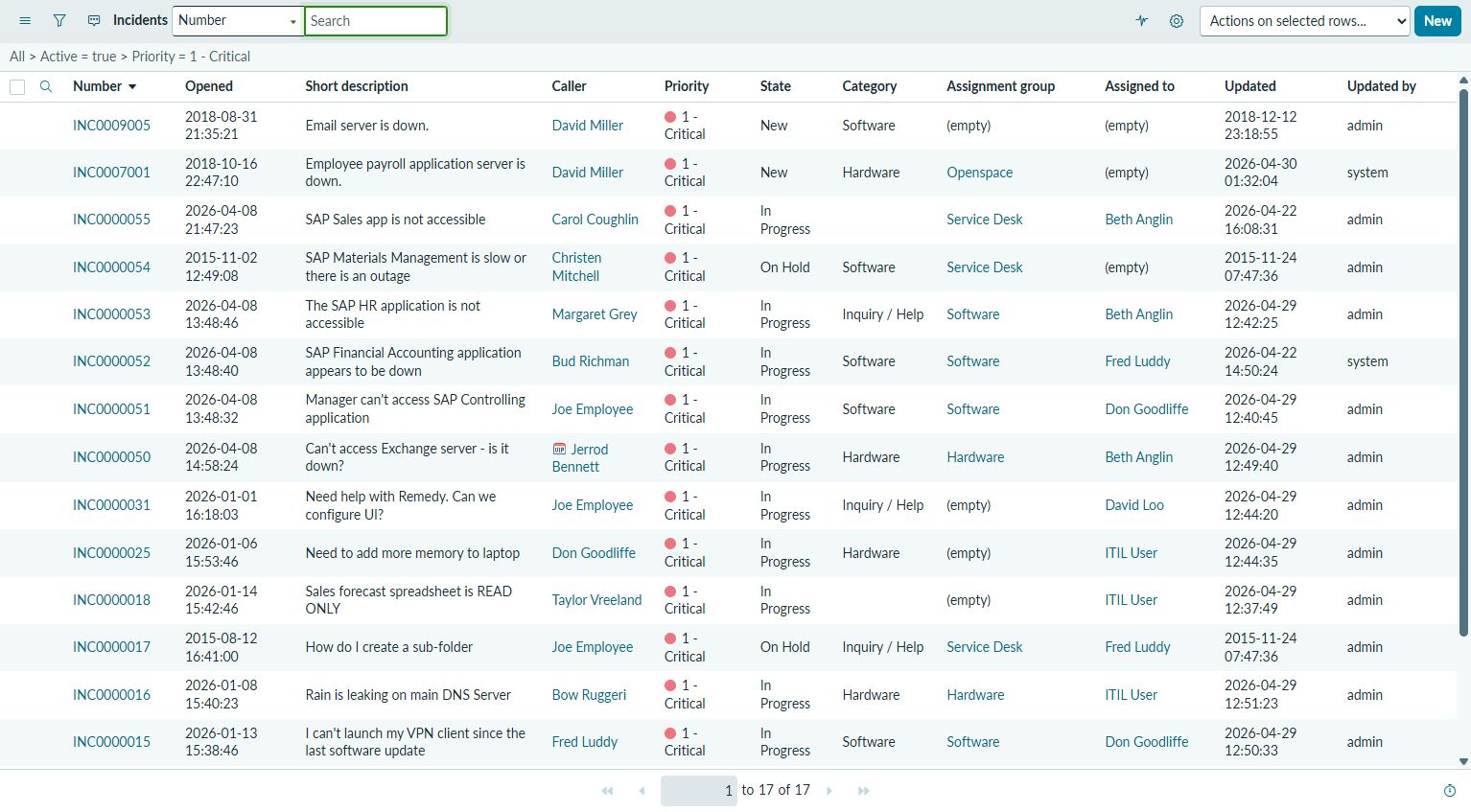
Task: Click the New button
Action: [1437, 20]
